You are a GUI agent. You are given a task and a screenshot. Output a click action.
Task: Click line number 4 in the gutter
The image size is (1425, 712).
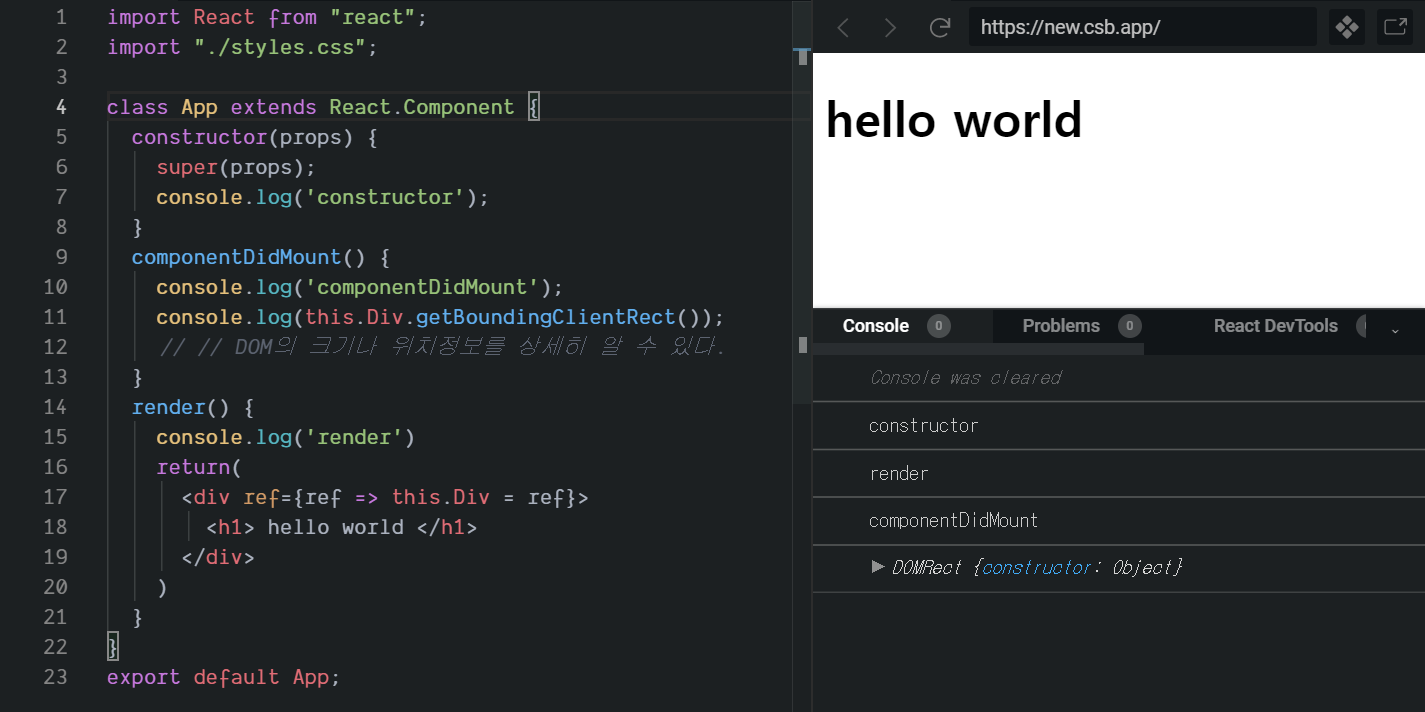(x=61, y=107)
